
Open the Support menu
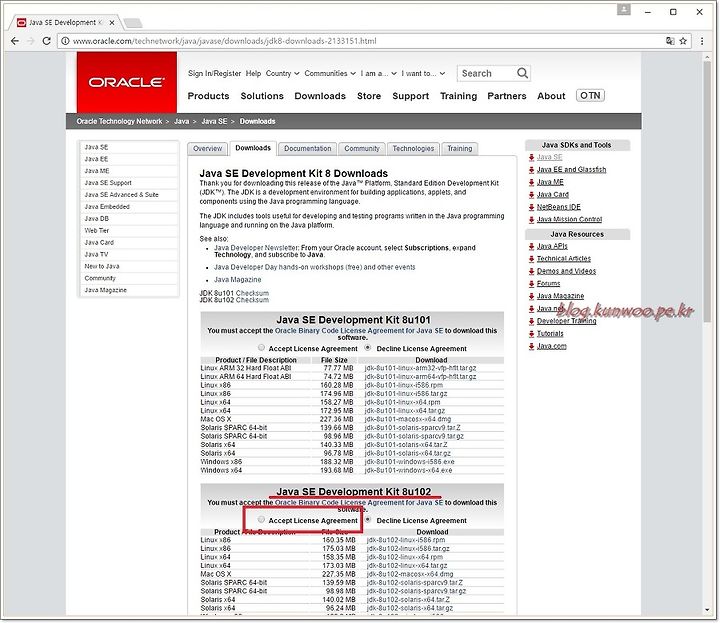click(411, 96)
